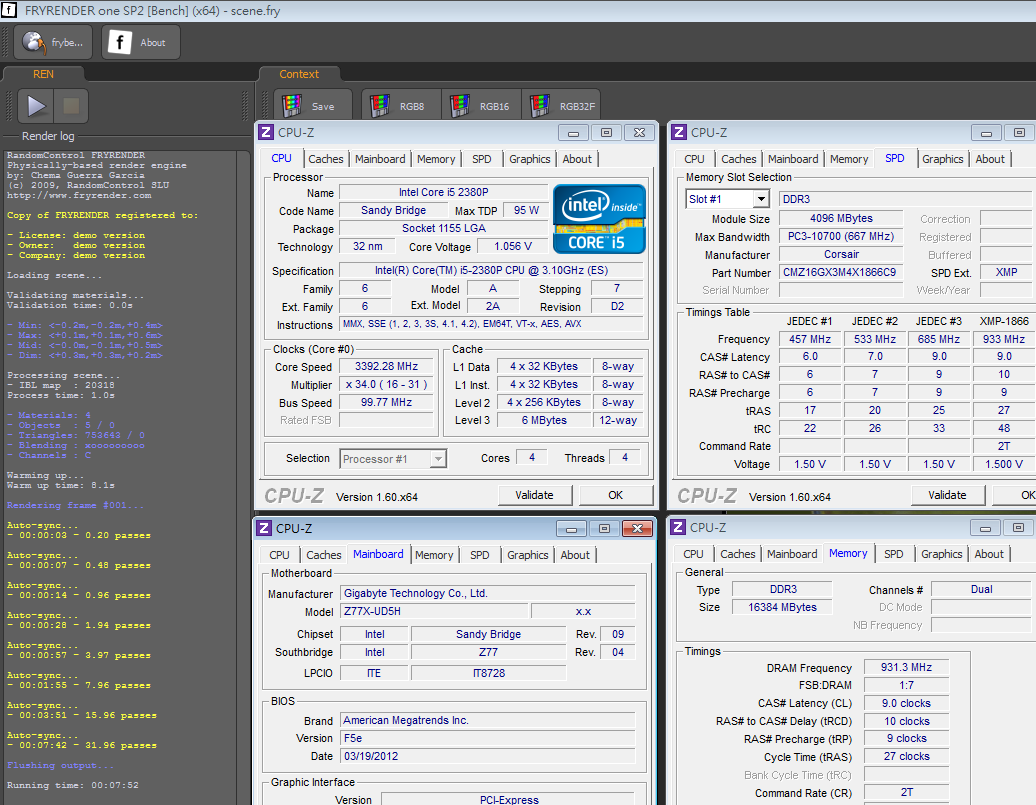Click the Corsair Part Number field
This screenshot has width=1036, height=805.
[x=841, y=272]
